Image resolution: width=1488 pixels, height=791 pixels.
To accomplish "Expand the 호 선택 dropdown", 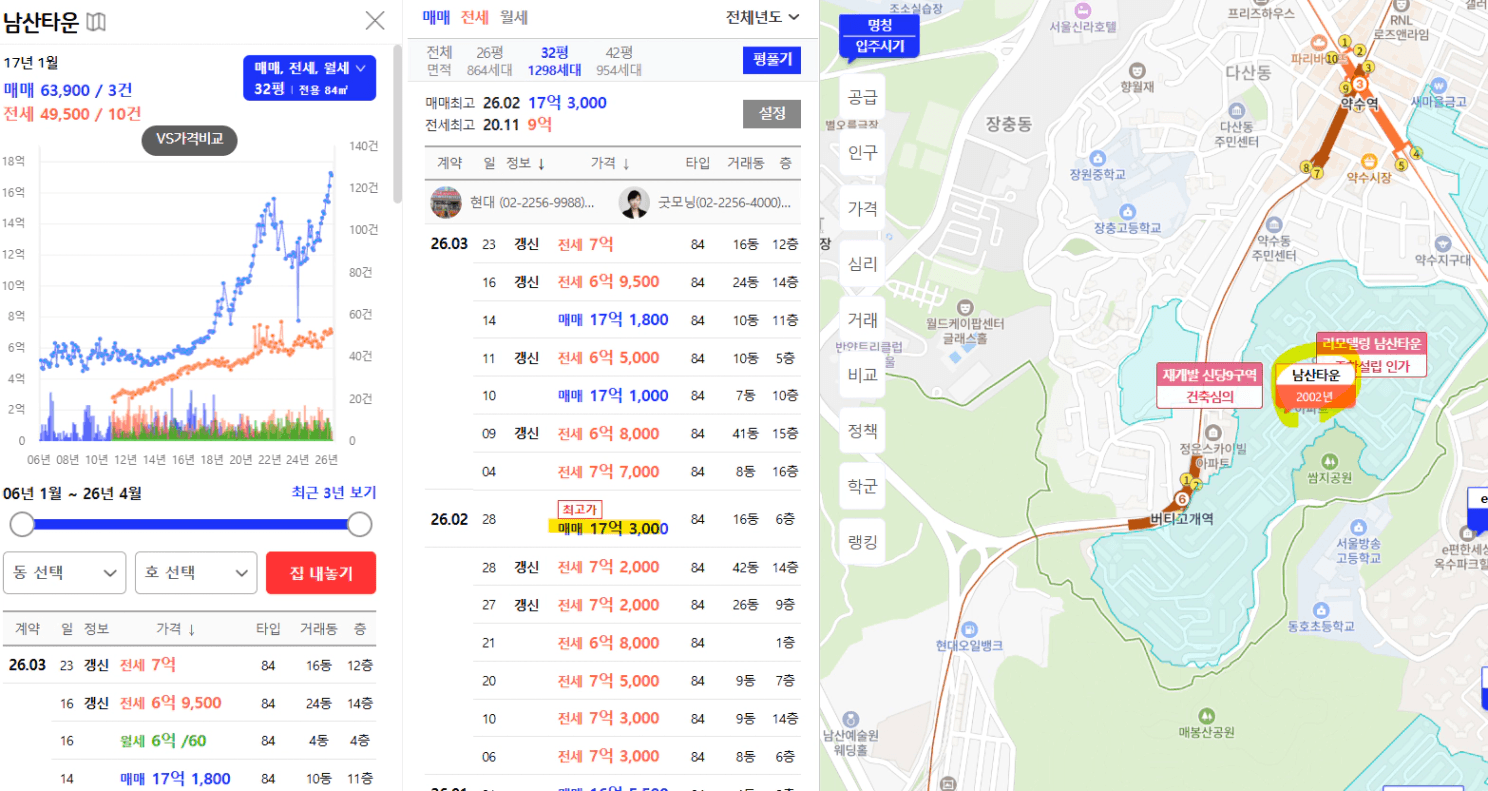I will [x=196, y=573].
